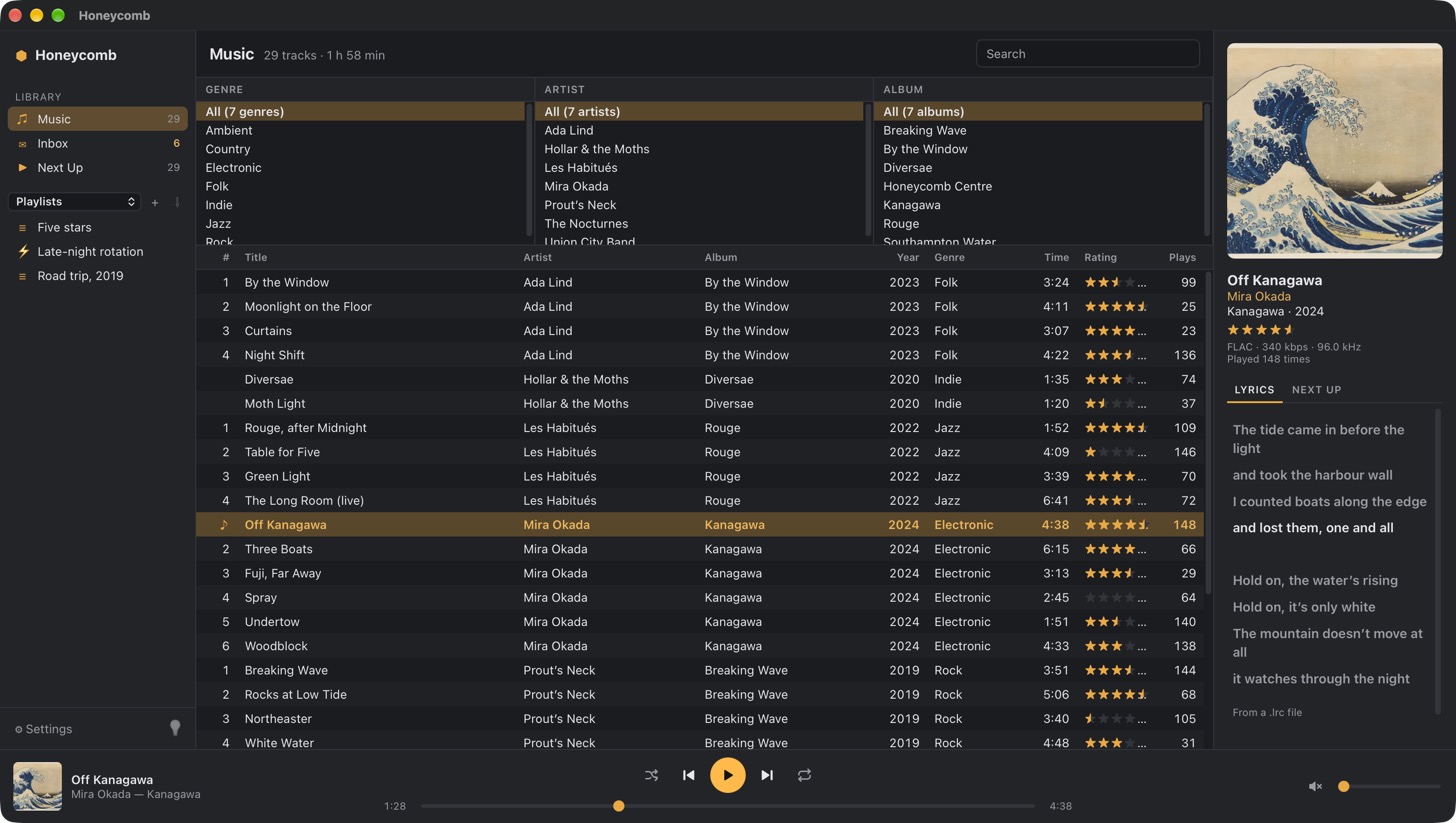
Task: Open the Late-night rotation smart playlist
Action: pos(98,252)
